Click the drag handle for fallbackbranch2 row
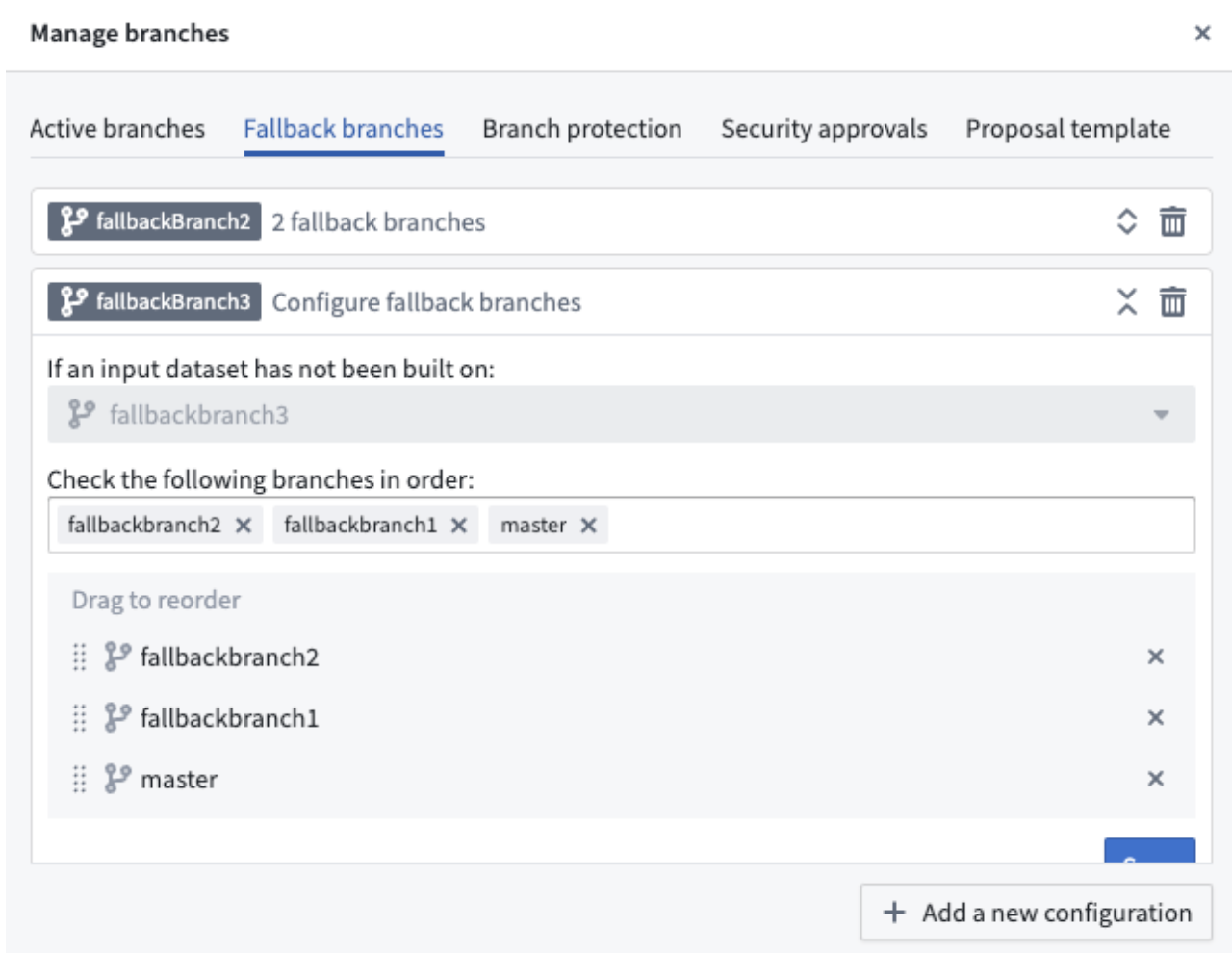The width and height of the screenshot is (1232, 953). [x=80, y=657]
